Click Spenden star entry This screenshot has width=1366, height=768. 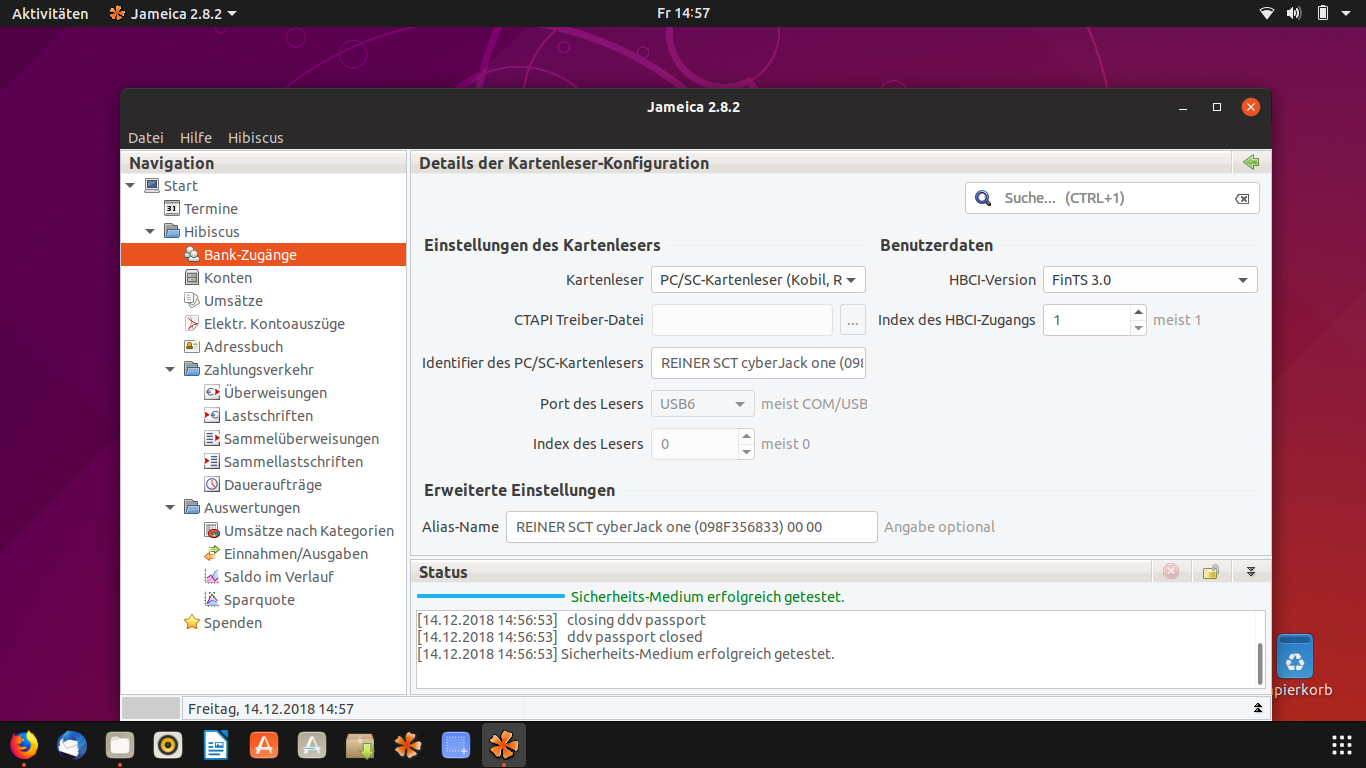point(223,623)
